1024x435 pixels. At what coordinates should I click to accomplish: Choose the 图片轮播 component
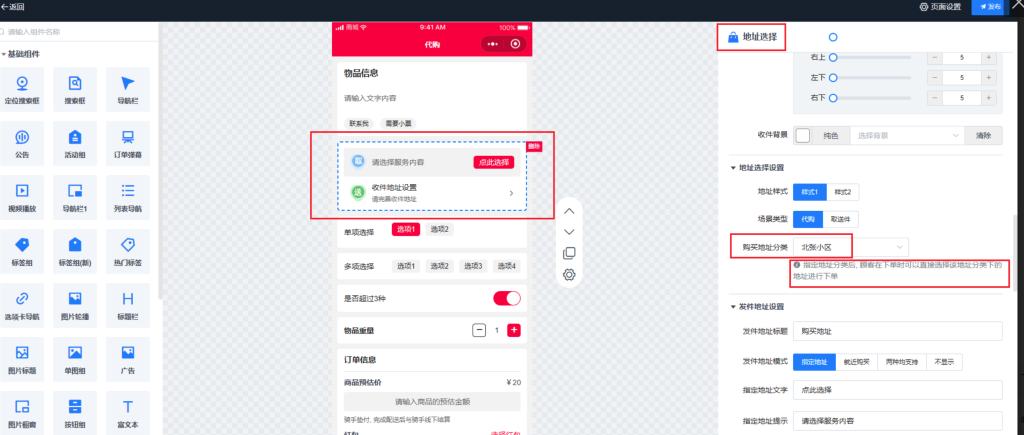74,304
